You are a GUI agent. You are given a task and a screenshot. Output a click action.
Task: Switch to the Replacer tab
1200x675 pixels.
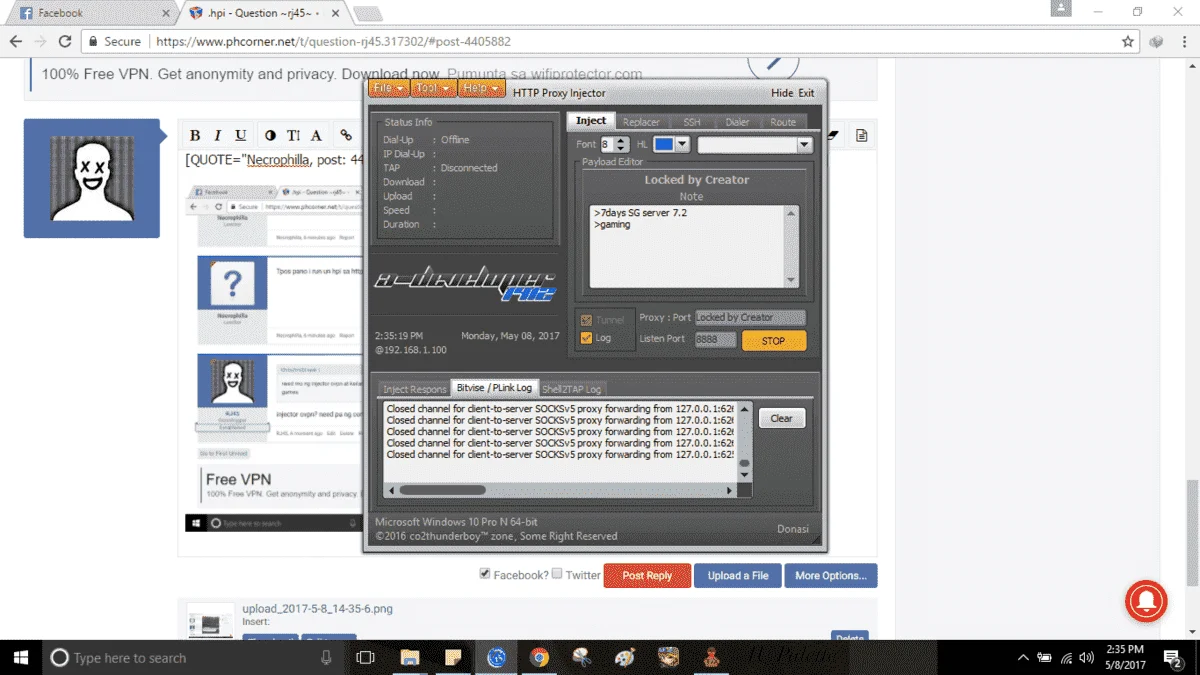[641, 122]
